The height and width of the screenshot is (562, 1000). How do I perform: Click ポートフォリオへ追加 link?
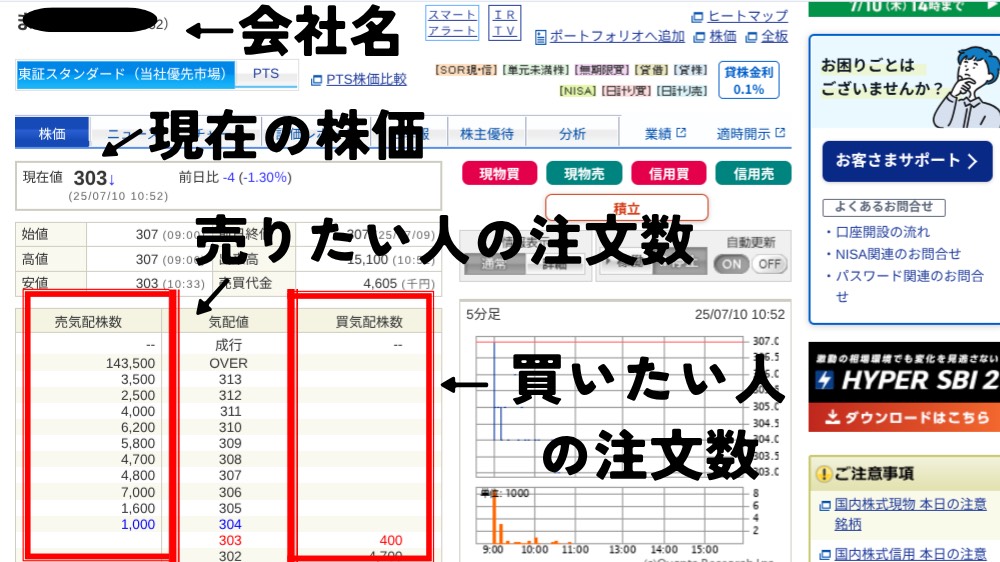point(617,36)
